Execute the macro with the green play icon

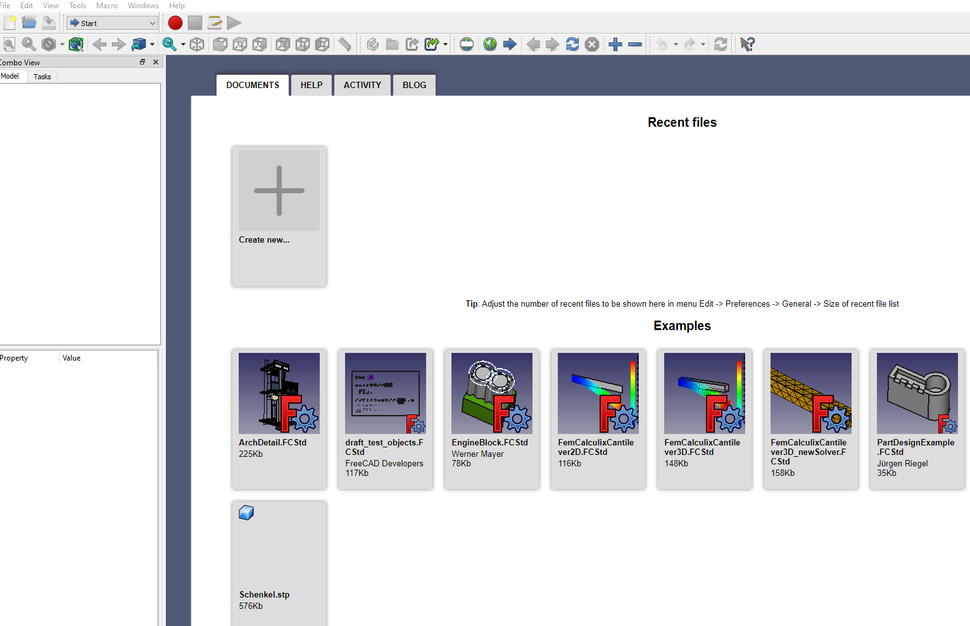[234, 22]
